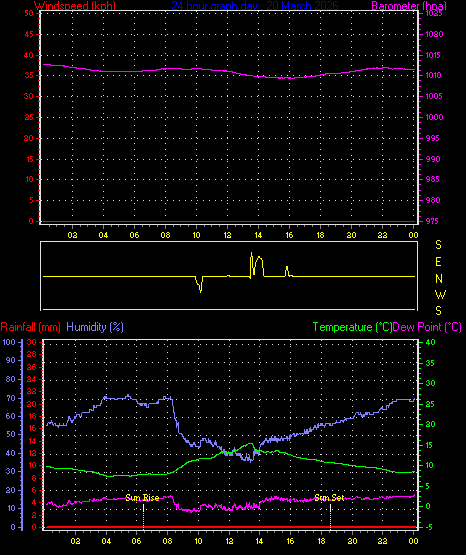The image size is (466, 555).
Task: Click hour 12 under the humidity graph
Action: tap(229, 541)
